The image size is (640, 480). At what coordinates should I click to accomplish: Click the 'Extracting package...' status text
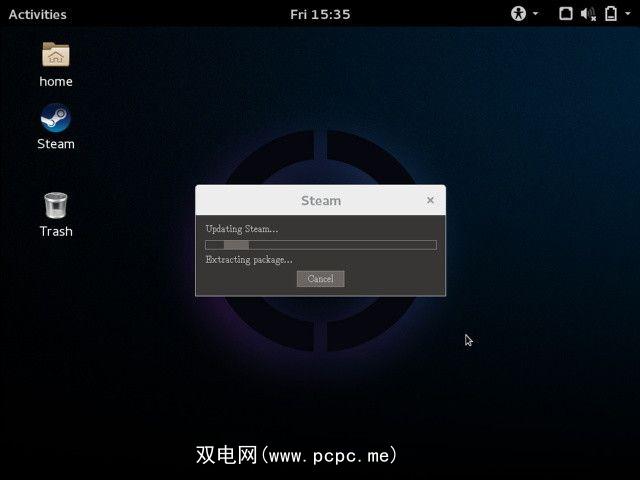(249, 260)
